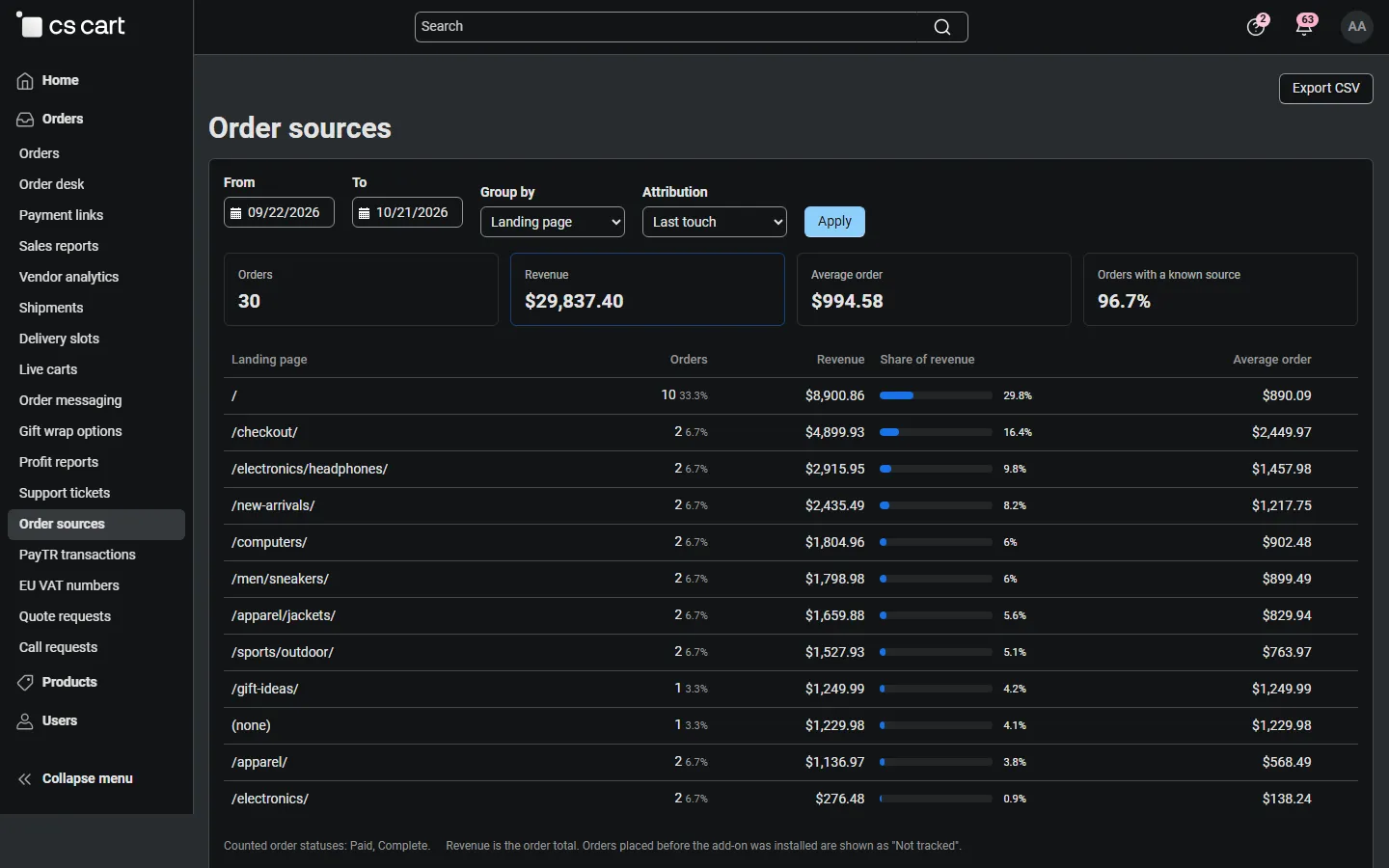Click the Products tag icon
Image resolution: width=1389 pixels, height=868 pixels.
coord(25,683)
